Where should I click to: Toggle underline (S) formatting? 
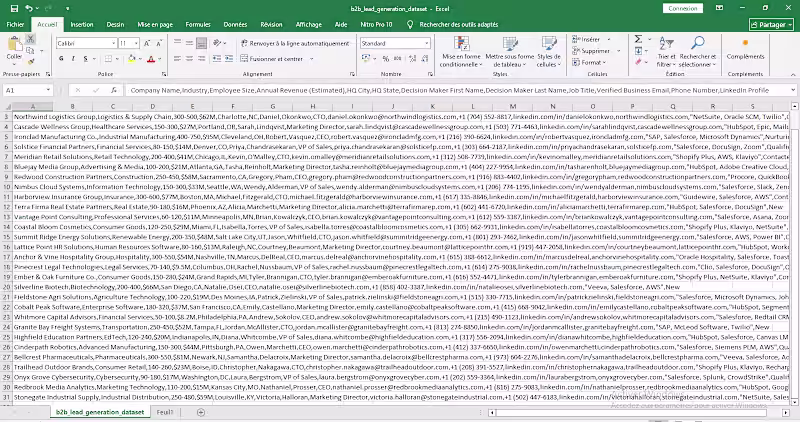(x=85, y=59)
